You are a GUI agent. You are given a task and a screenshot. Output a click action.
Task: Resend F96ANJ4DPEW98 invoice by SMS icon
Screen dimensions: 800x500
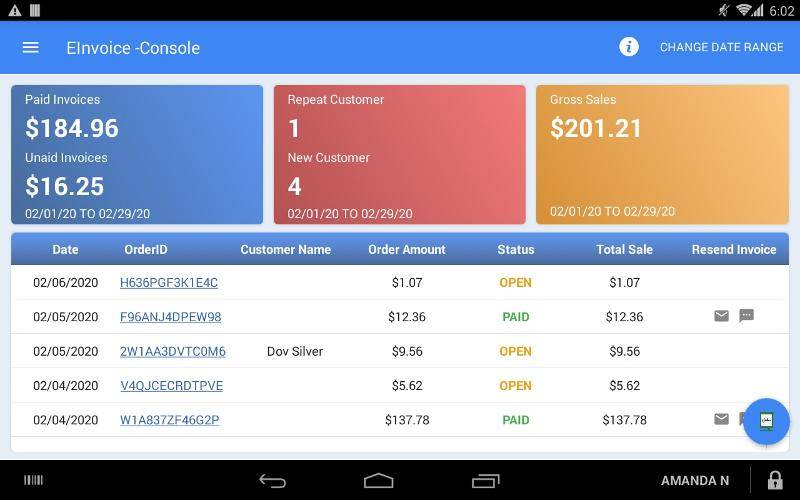(x=746, y=316)
